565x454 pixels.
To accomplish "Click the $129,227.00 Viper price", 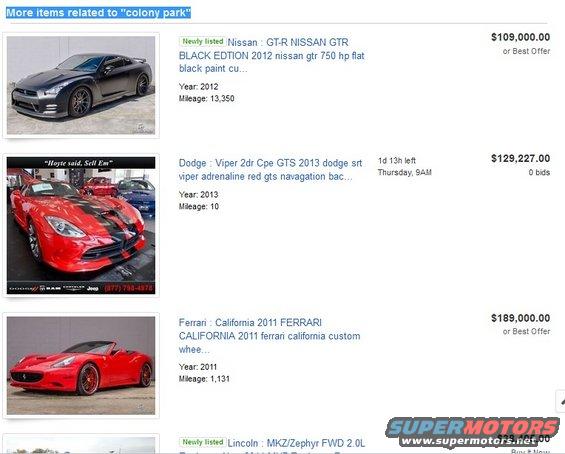I will coord(520,159).
